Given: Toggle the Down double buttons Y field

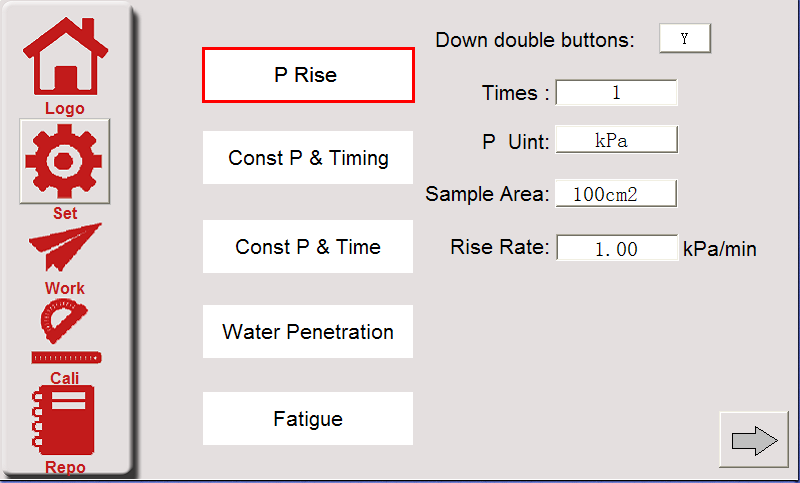Looking at the screenshot, I should click(685, 38).
